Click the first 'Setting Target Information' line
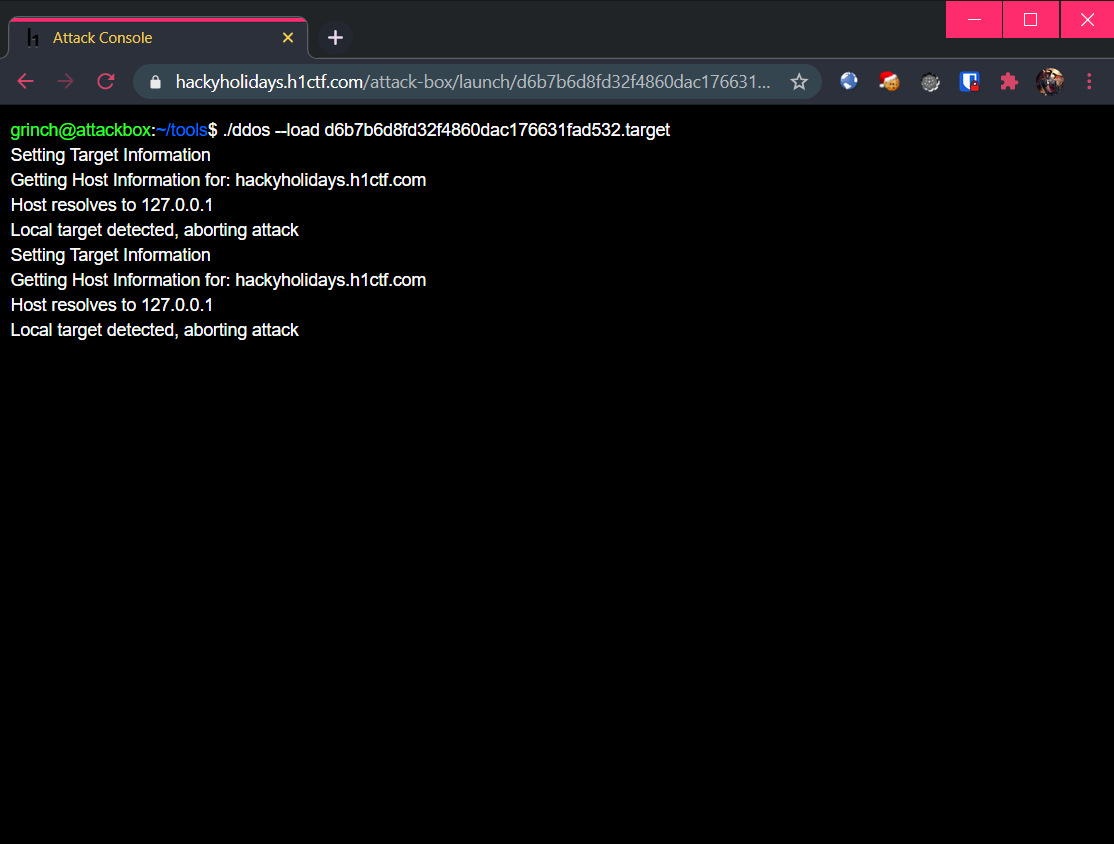1114x844 pixels. [x=110, y=155]
